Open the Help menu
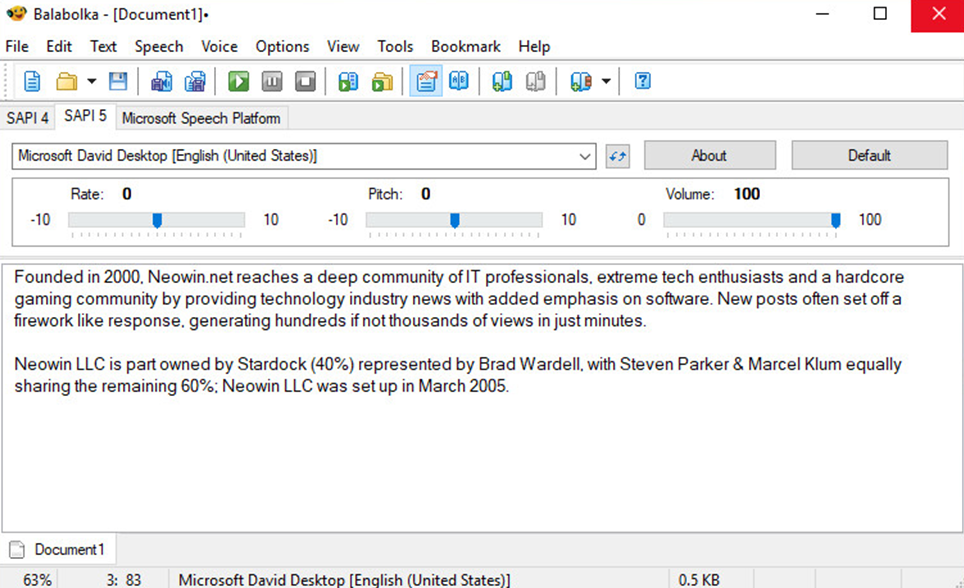The width and height of the screenshot is (964, 588). [x=534, y=47]
